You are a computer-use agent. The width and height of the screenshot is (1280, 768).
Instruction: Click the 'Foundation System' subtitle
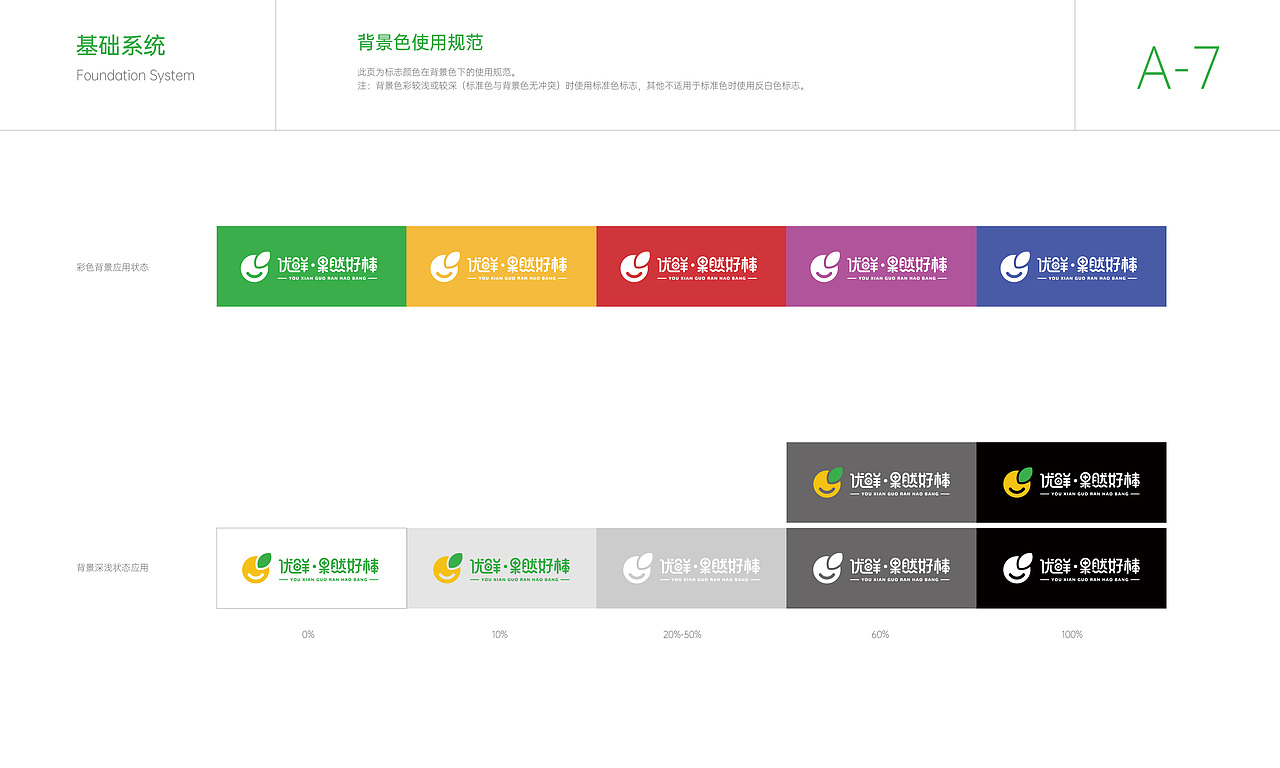135,76
